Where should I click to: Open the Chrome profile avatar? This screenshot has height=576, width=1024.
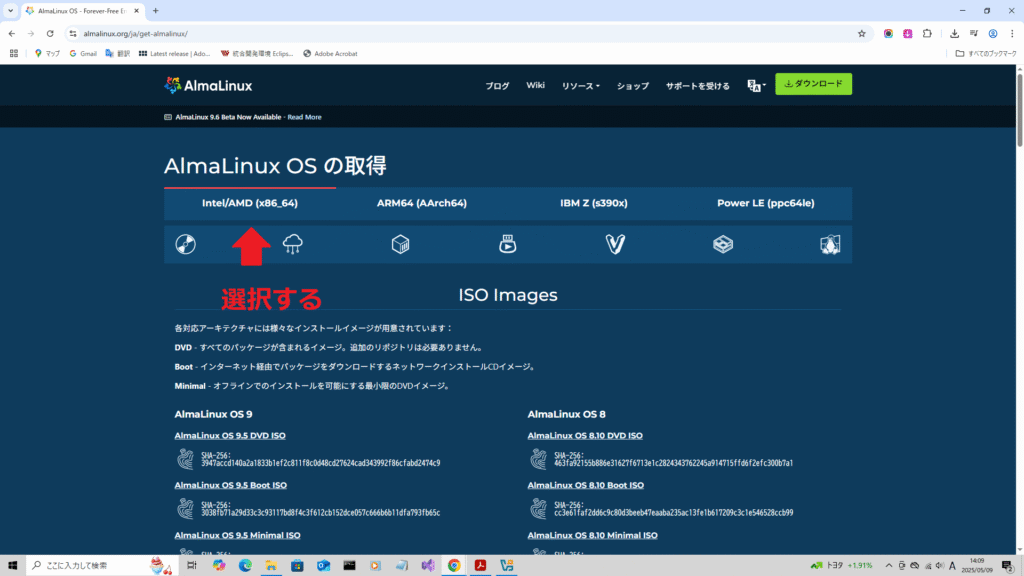point(993,33)
